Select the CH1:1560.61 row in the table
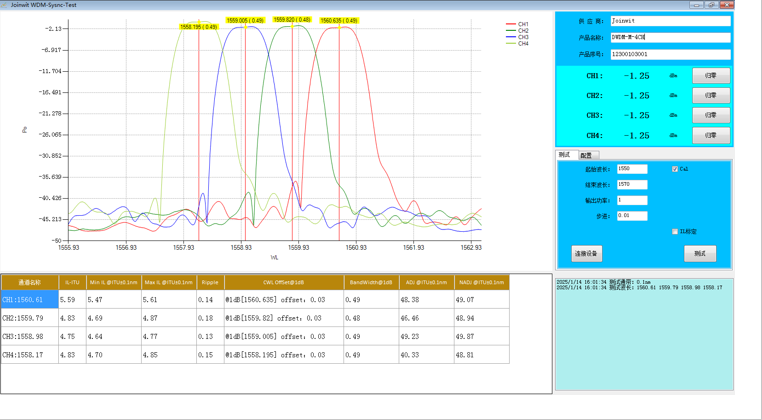Viewport: 762px width, 420px height. (29, 300)
